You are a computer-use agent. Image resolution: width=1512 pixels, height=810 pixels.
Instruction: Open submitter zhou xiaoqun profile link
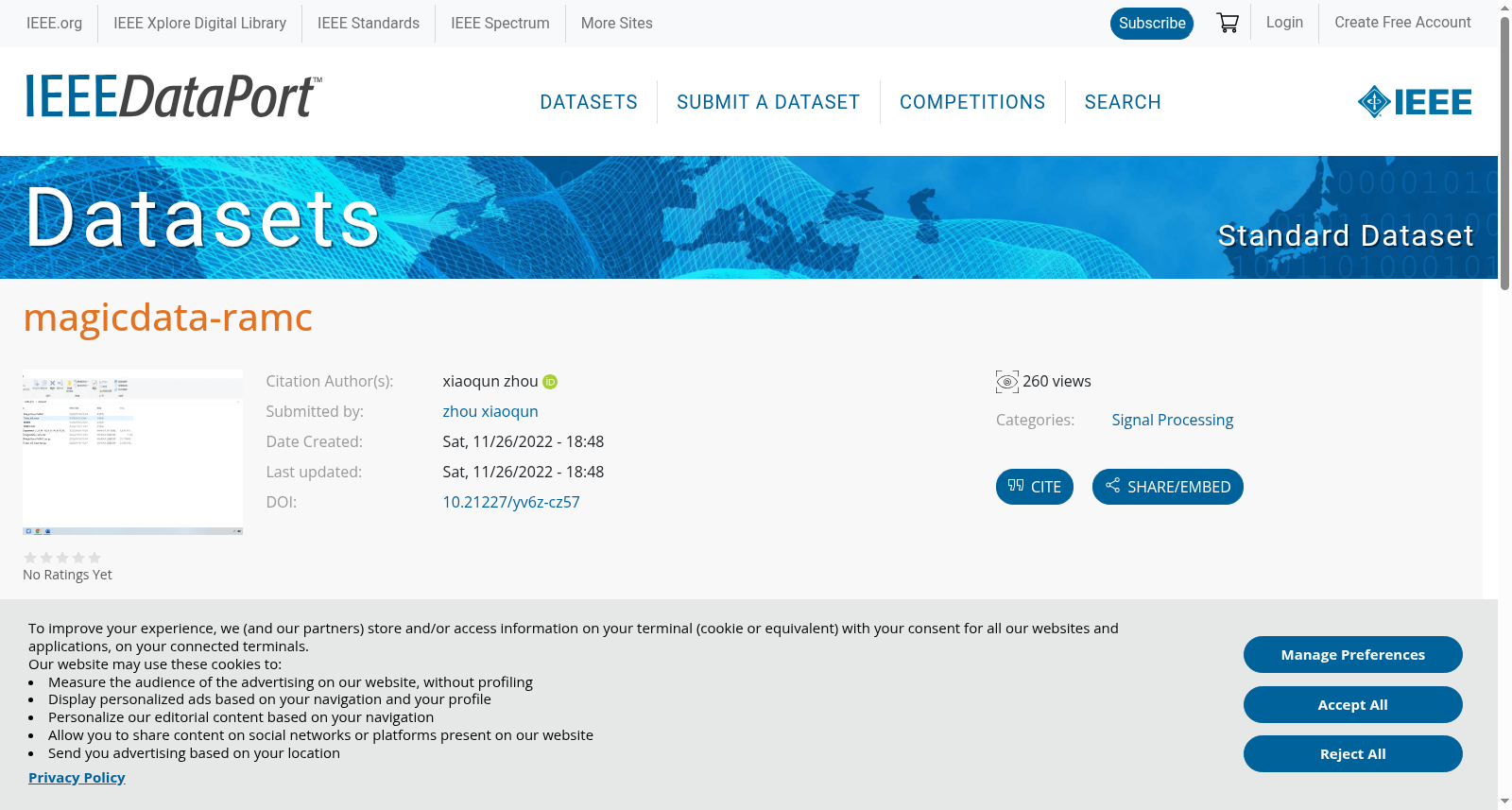point(490,411)
